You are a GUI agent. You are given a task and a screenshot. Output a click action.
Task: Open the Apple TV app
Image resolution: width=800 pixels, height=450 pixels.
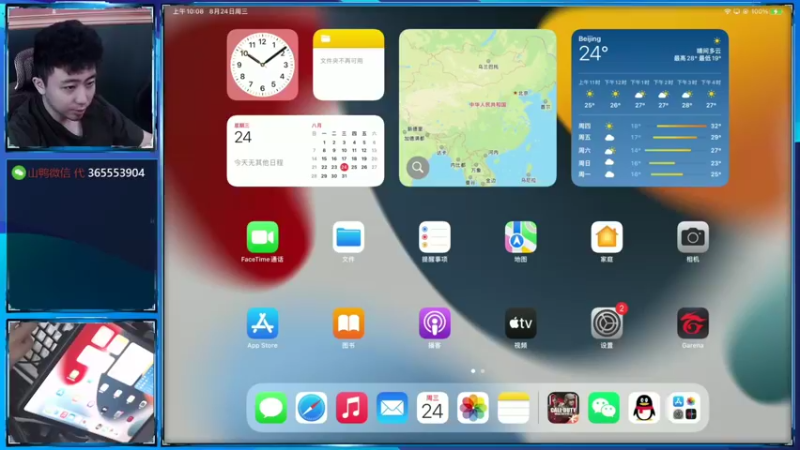(x=520, y=323)
